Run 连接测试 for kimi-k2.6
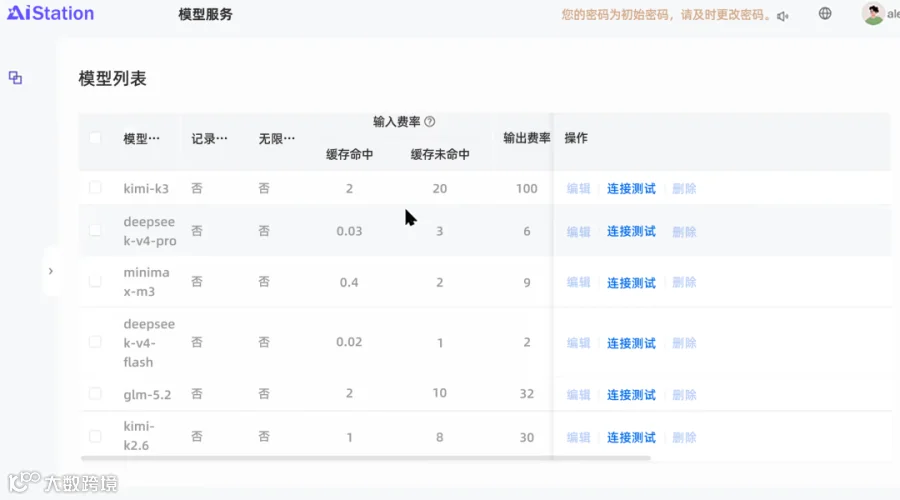Viewport: 900px width, 500px height. (x=631, y=437)
